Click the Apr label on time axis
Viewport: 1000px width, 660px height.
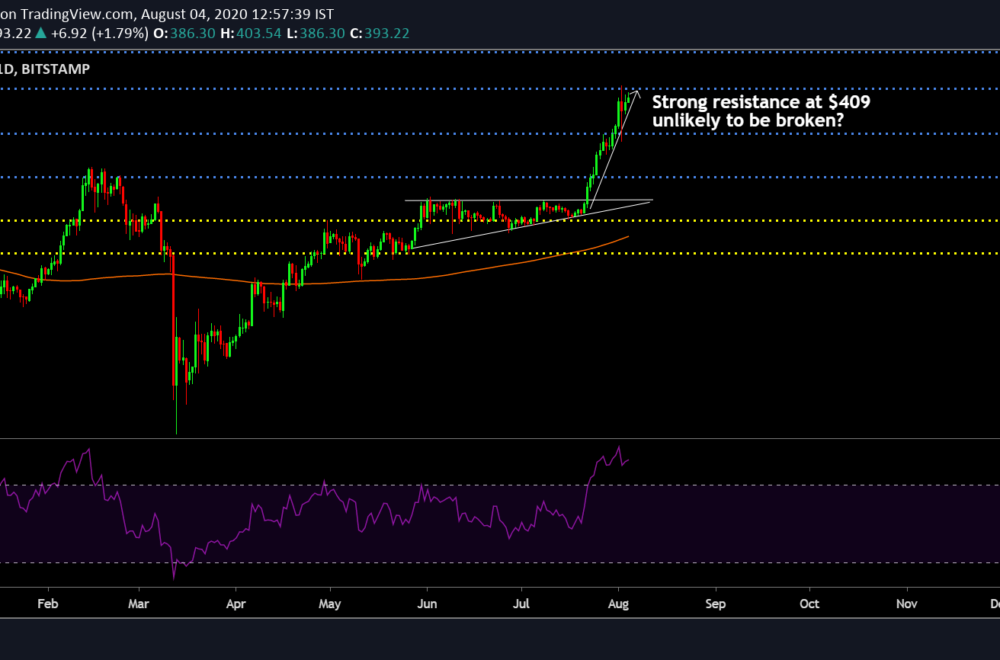(236, 604)
